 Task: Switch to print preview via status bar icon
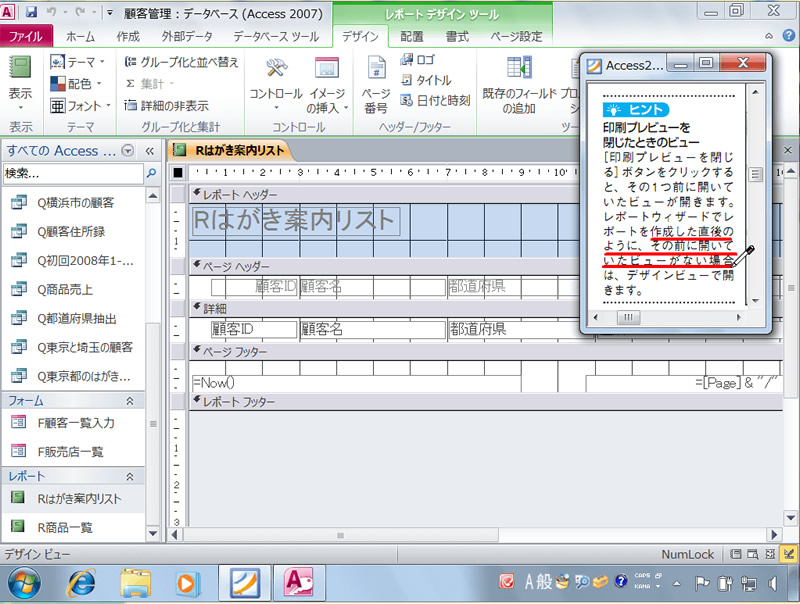(753, 555)
